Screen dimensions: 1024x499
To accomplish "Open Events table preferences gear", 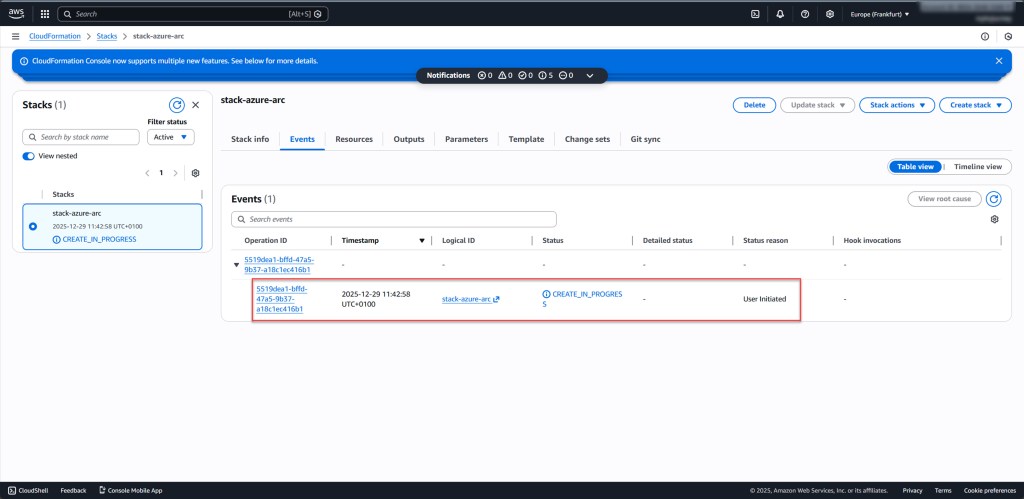I will pyautogui.click(x=994, y=219).
